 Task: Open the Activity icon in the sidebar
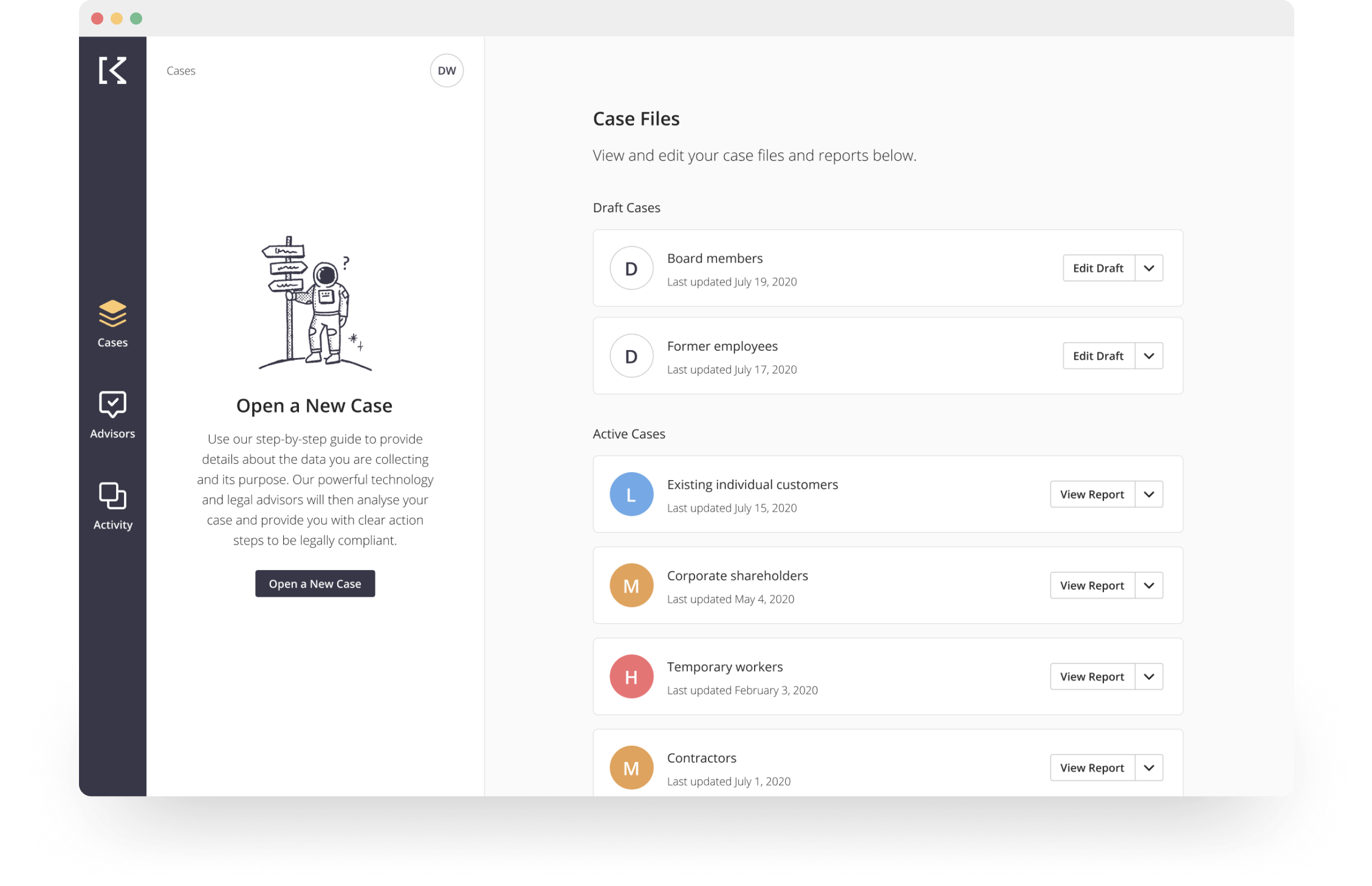(x=112, y=496)
